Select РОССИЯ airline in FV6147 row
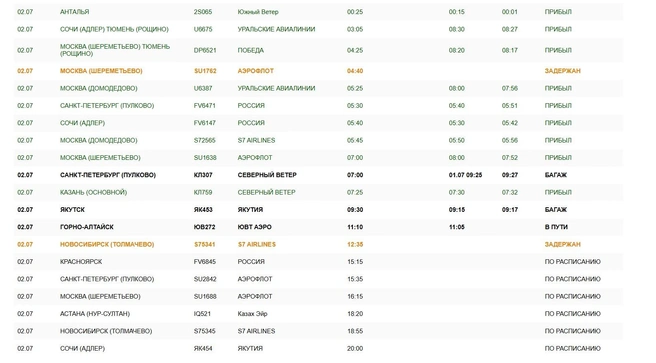Viewport: 656px width, 363px height. click(251, 123)
